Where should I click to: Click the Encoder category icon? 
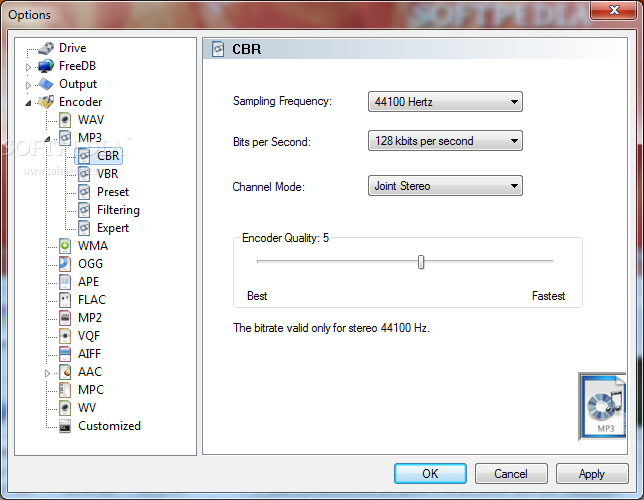click(x=46, y=102)
